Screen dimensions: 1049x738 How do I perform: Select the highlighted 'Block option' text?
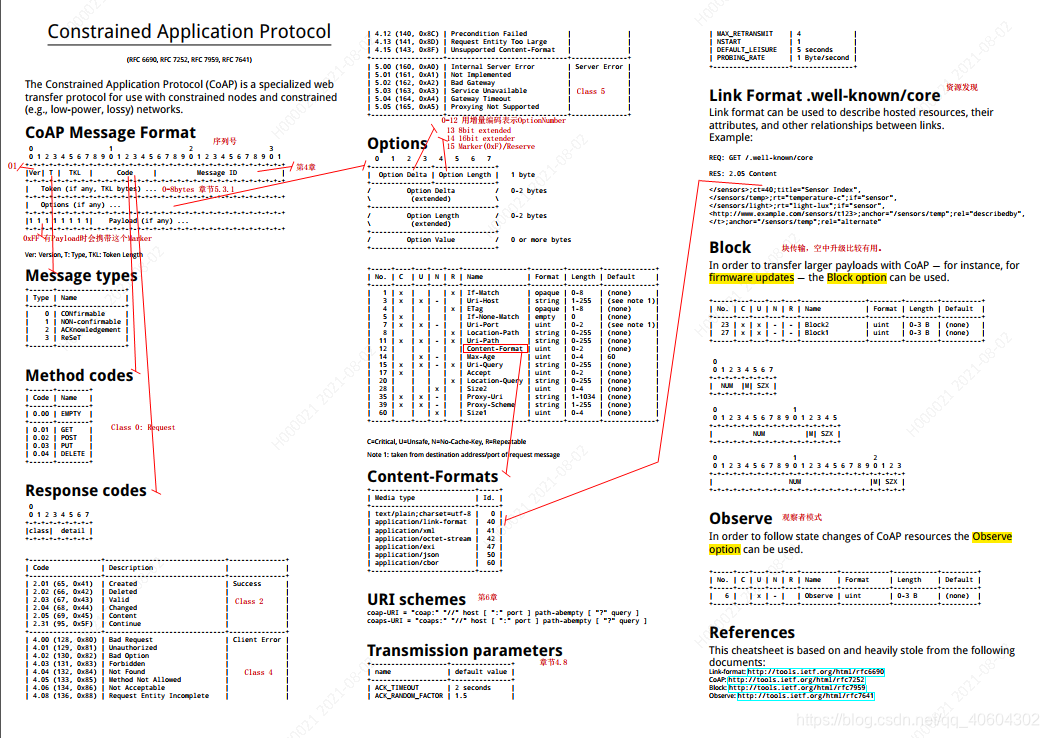tap(856, 278)
